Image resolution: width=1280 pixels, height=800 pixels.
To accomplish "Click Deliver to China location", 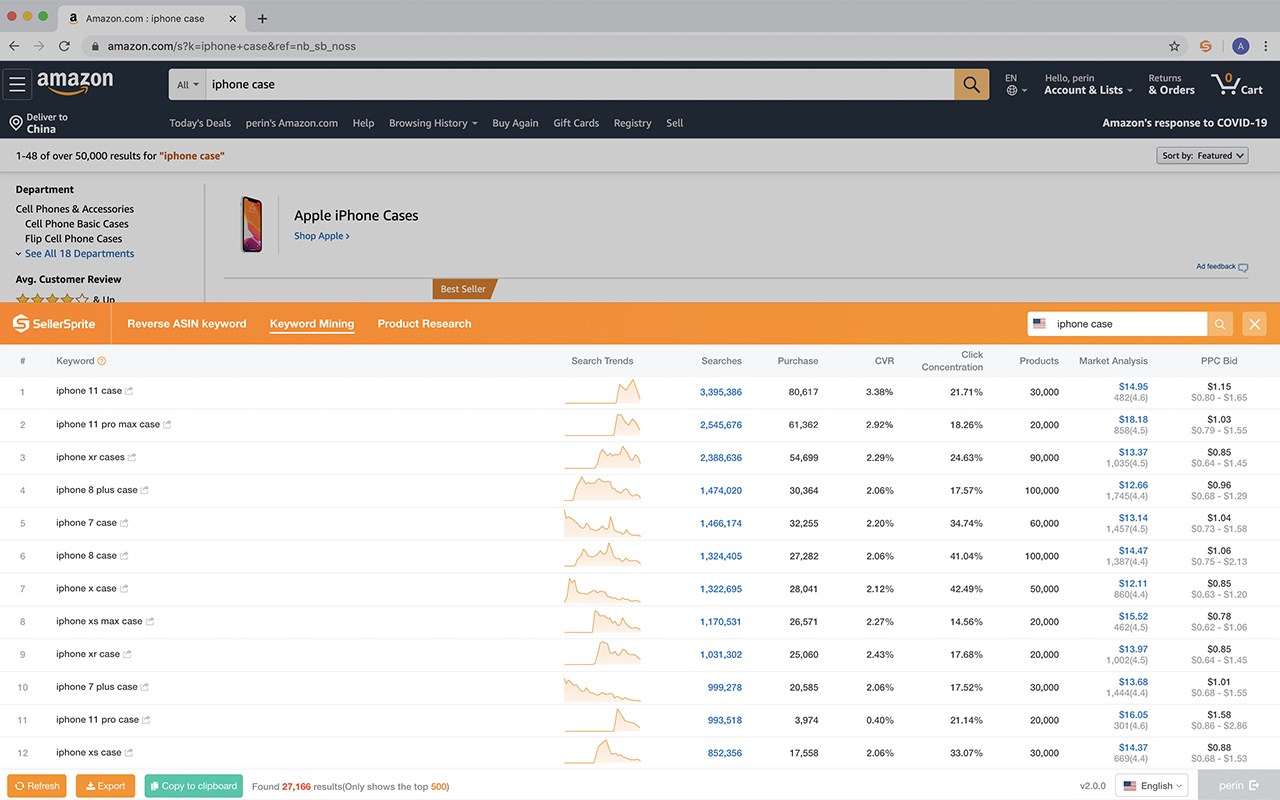I will click(x=39, y=123).
